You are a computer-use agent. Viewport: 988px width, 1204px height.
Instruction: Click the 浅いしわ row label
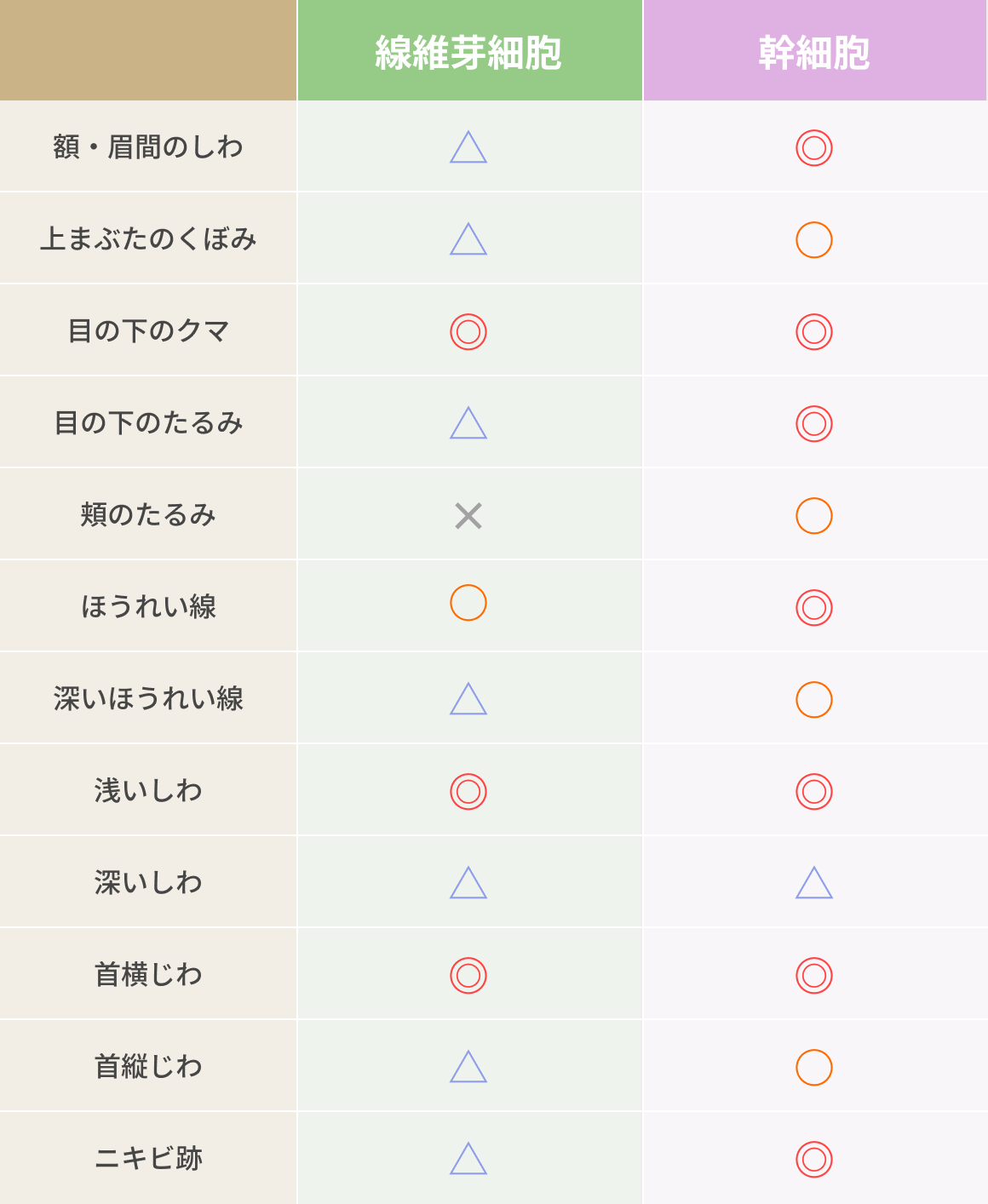pyautogui.click(x=148, y=790)
